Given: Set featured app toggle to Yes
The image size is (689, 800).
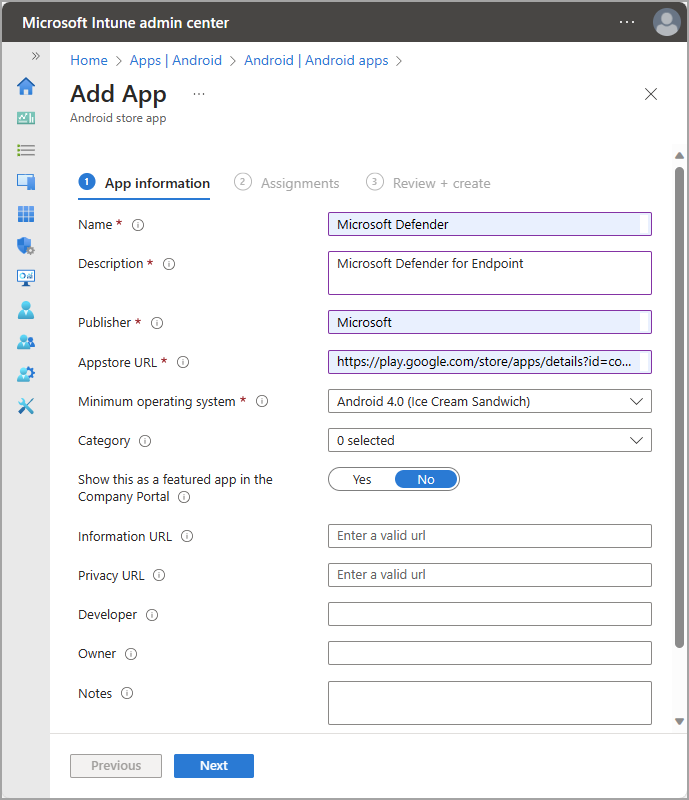Looking at the screenshot, I should [x=362, y=480].
